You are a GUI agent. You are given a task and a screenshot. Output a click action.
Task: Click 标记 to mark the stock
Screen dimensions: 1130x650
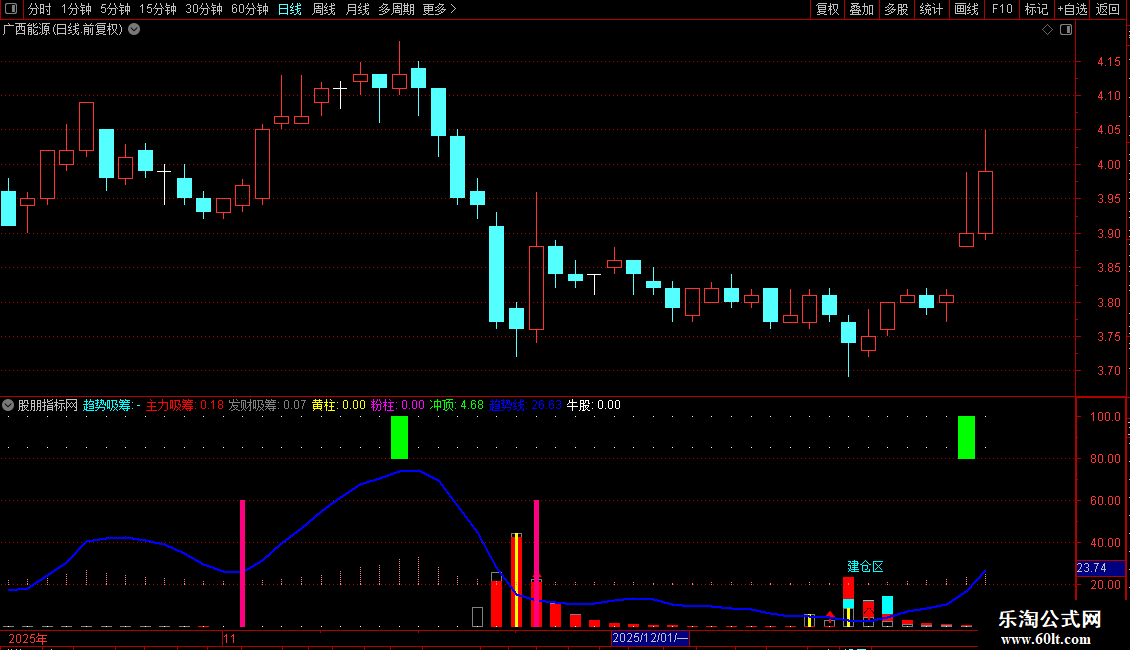click(x=1036, y=9)
